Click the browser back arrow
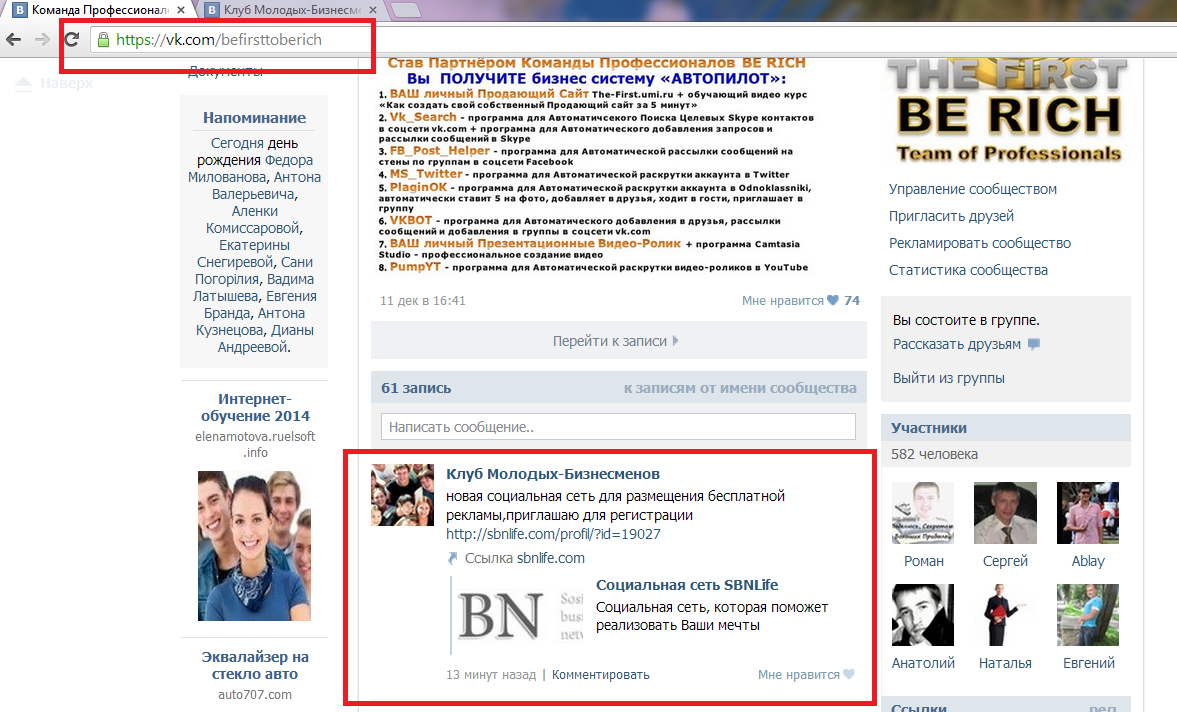This screenshot has height=712, width=1177. 14,39
